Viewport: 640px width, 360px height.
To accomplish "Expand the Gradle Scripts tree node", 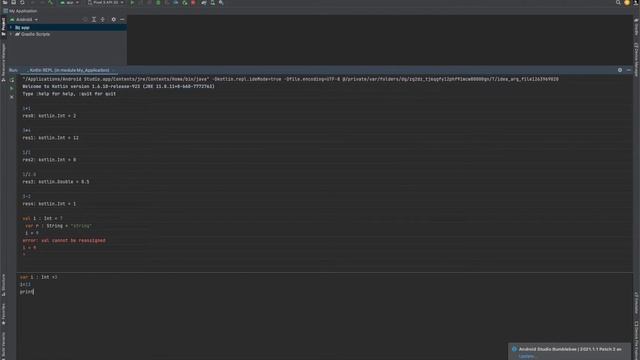I will pyautogui.click(x=11, y=34).
